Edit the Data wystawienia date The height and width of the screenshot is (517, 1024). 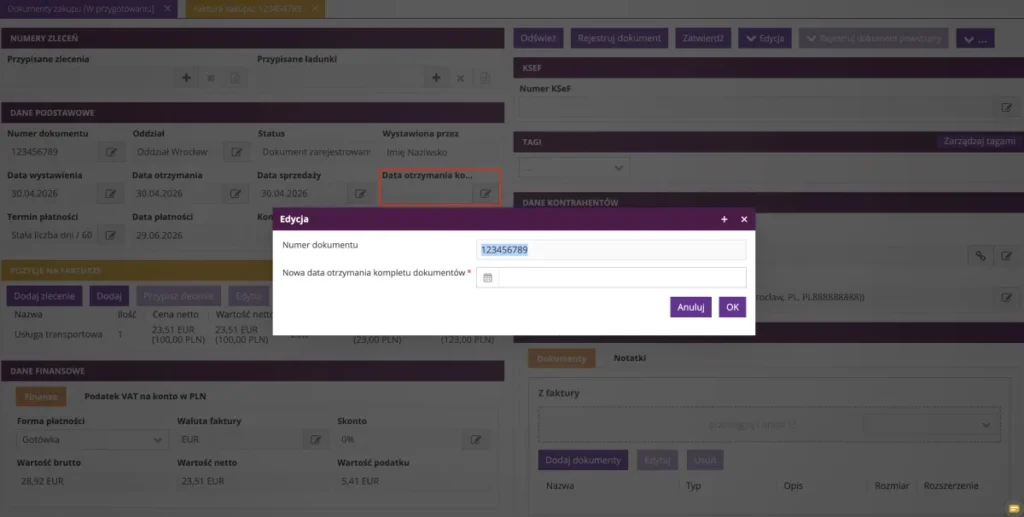tap(110, 194)
